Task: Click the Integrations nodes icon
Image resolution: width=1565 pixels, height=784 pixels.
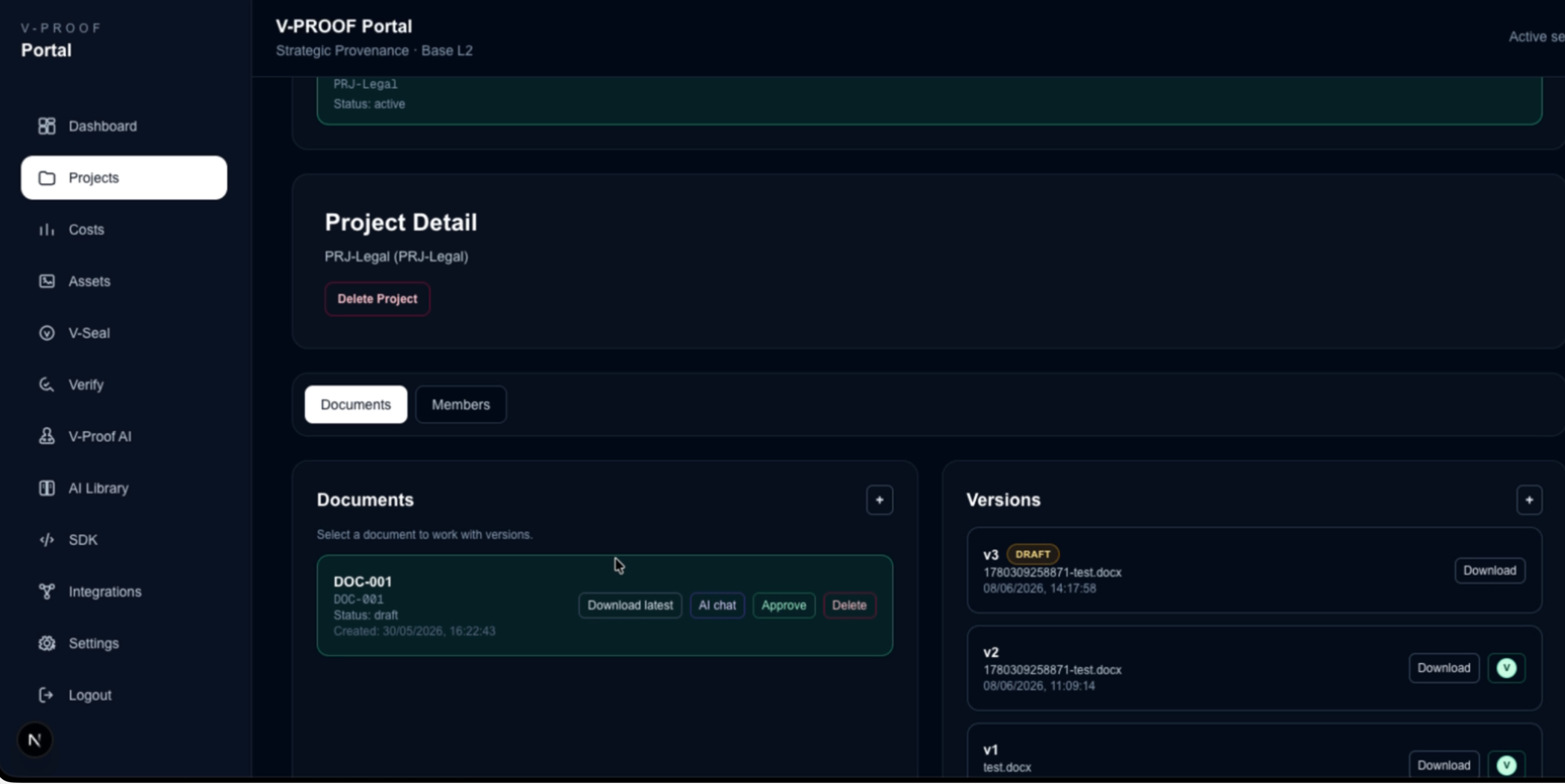Action: (x=47, y=591)
